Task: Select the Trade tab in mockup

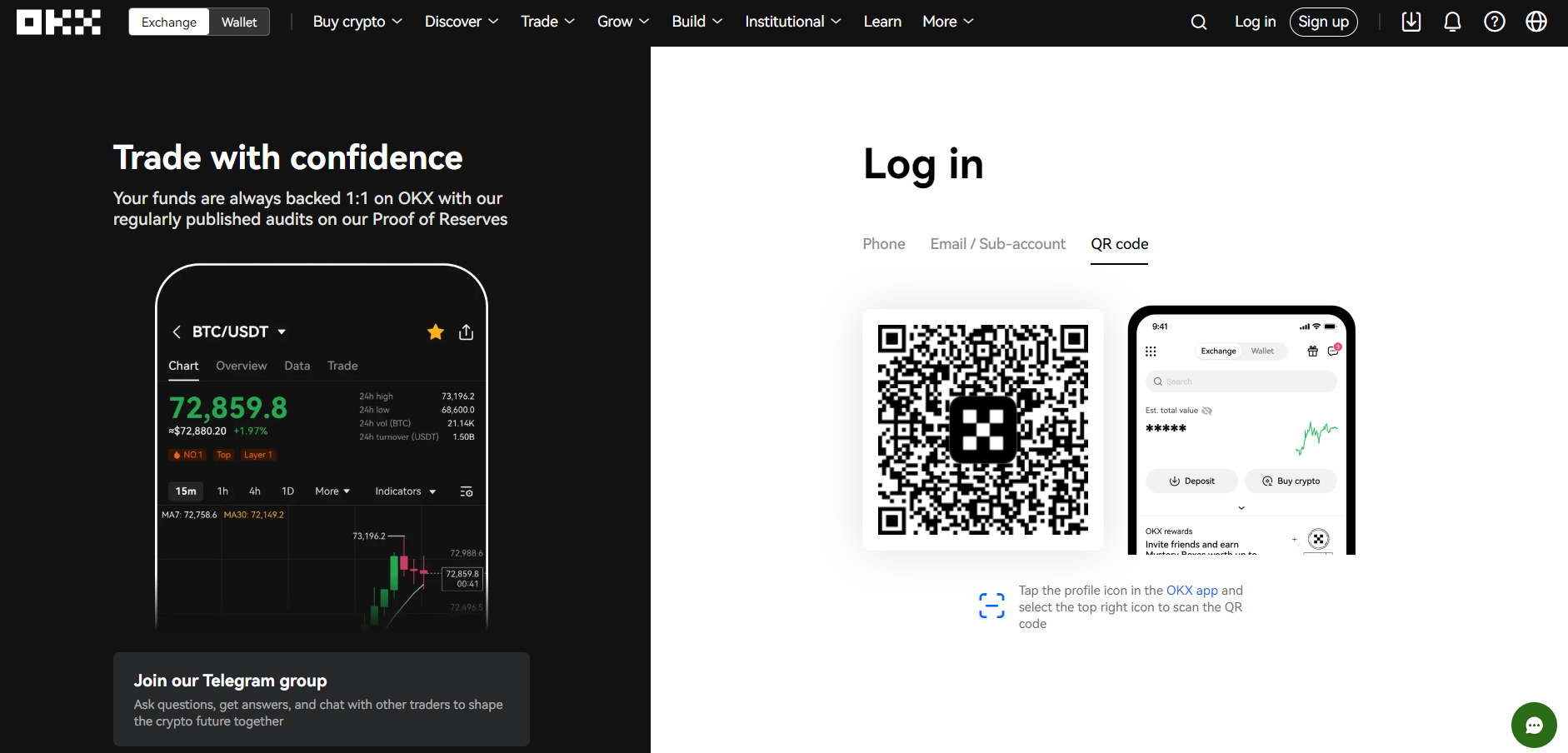Action: tap(342, 366)
